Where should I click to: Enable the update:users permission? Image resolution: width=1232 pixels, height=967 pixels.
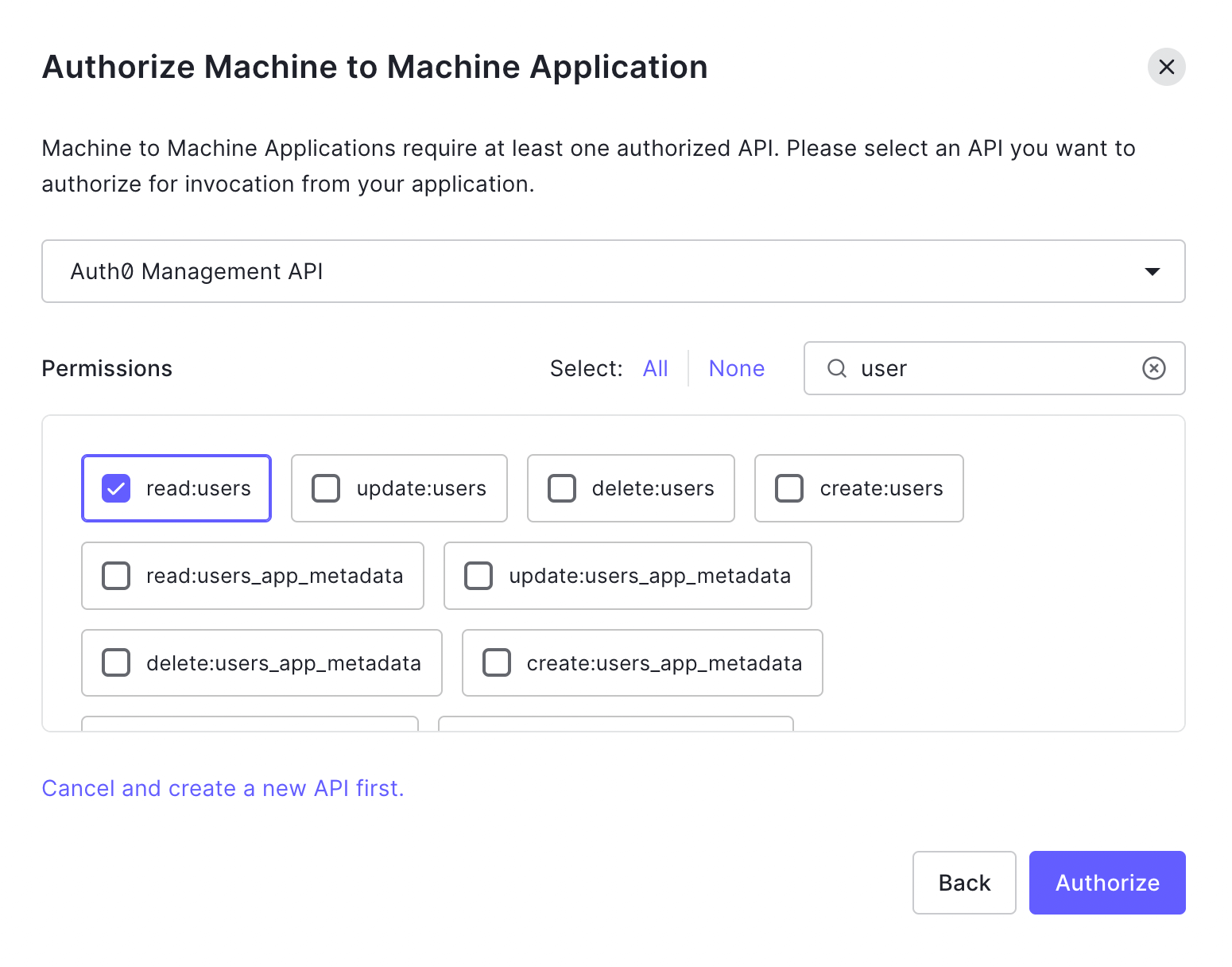[x=326, y=488]
